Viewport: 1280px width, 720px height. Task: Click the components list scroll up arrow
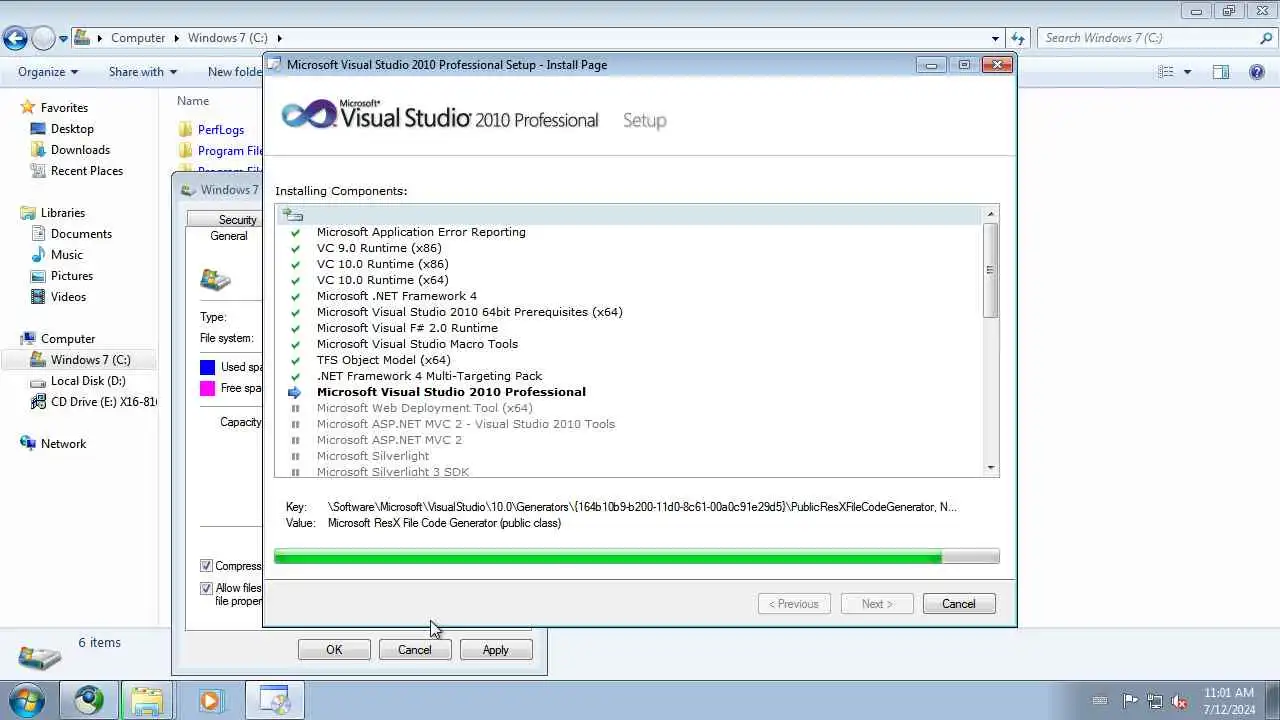991,214
